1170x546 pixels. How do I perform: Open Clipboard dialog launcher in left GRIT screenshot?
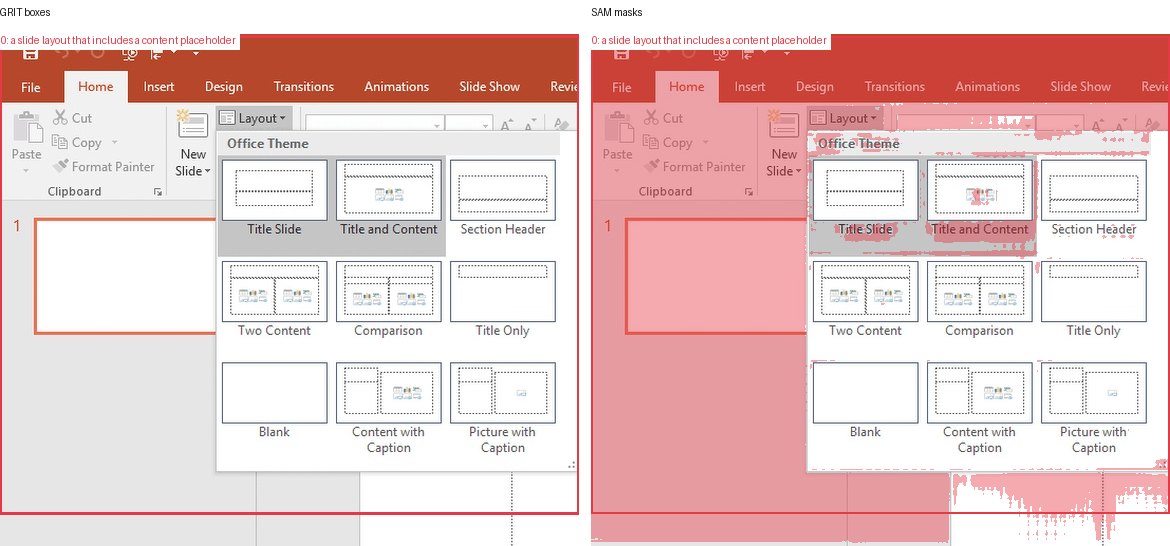pos(157,192)
